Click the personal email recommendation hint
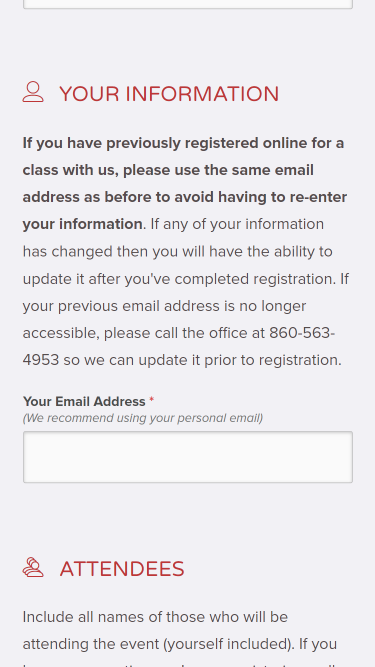The image size is (375, 667). [x=143, y=418]
